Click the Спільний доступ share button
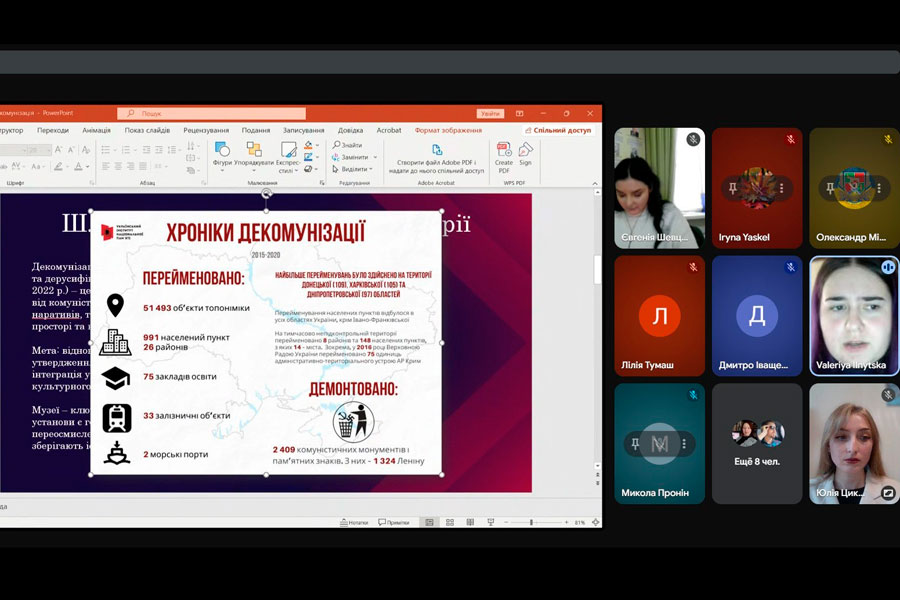Screen dimensions: 900x600 pyautogui.click(x=558, y=130)
